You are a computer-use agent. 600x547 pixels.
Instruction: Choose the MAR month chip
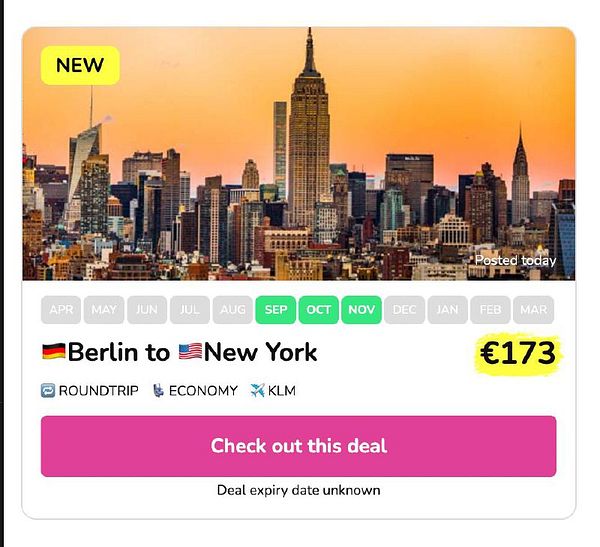[x=533, y=310]
